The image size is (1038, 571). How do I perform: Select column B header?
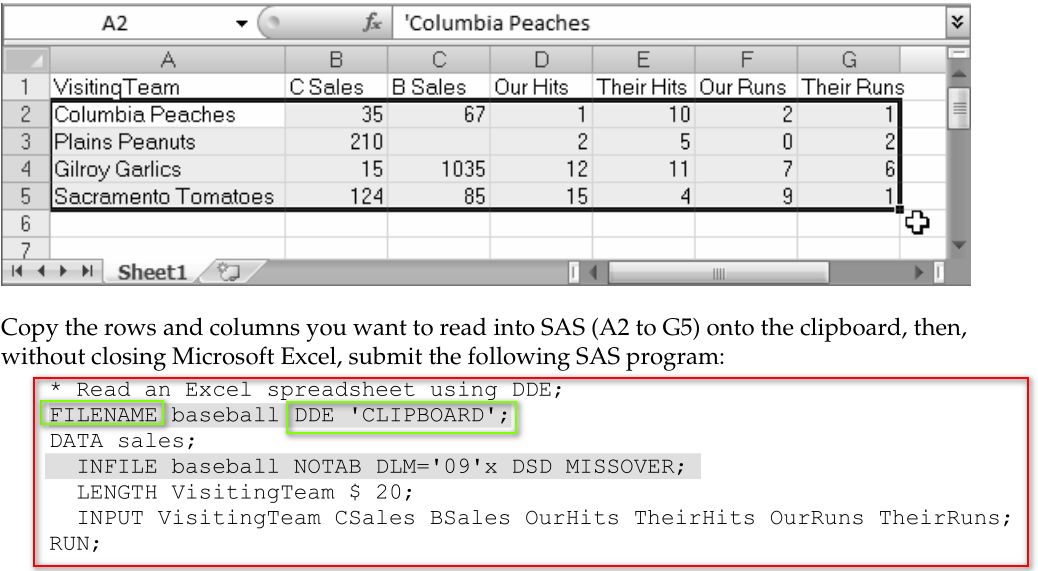coord(336,60)
